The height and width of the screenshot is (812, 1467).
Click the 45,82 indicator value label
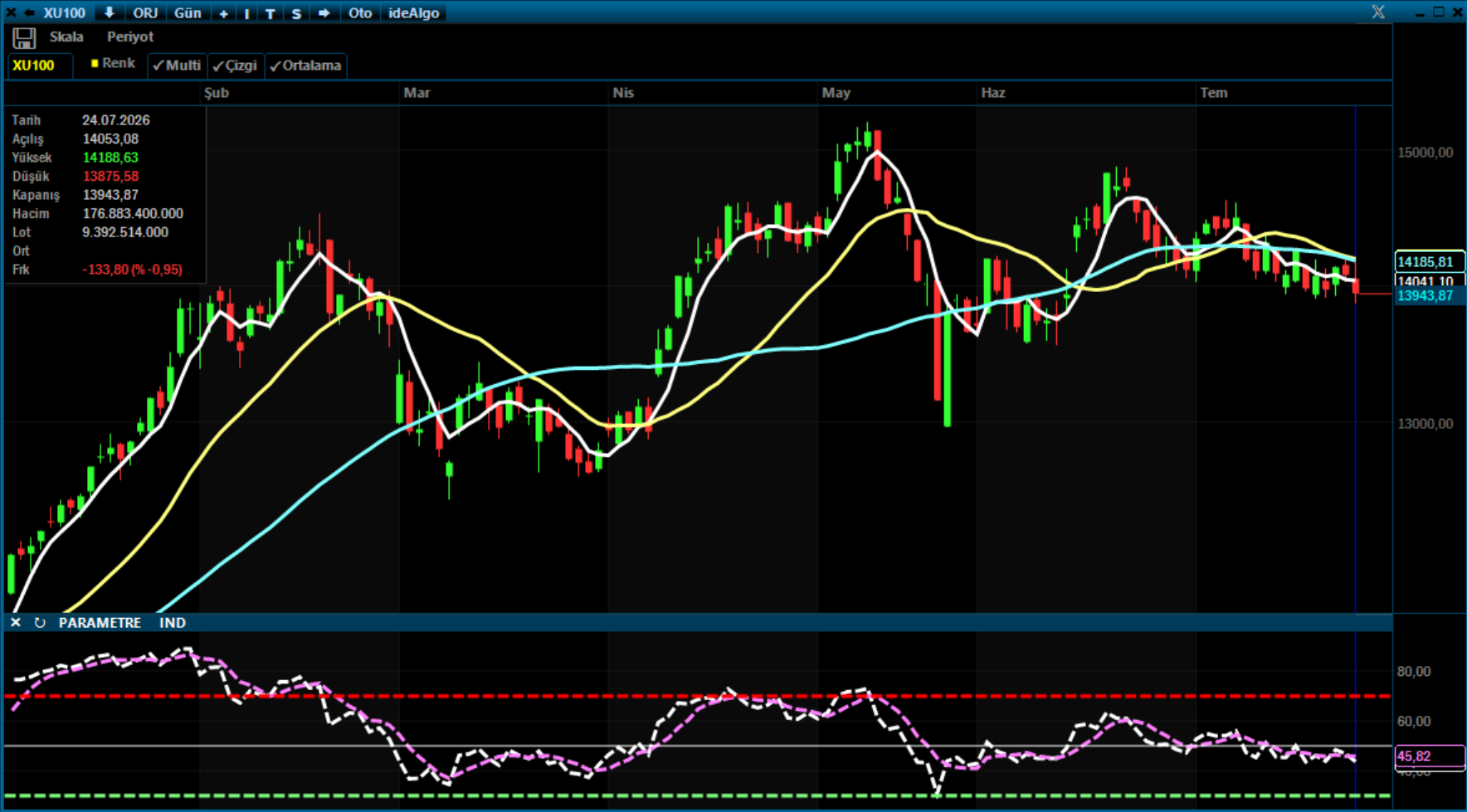(x=1430, y=756)
